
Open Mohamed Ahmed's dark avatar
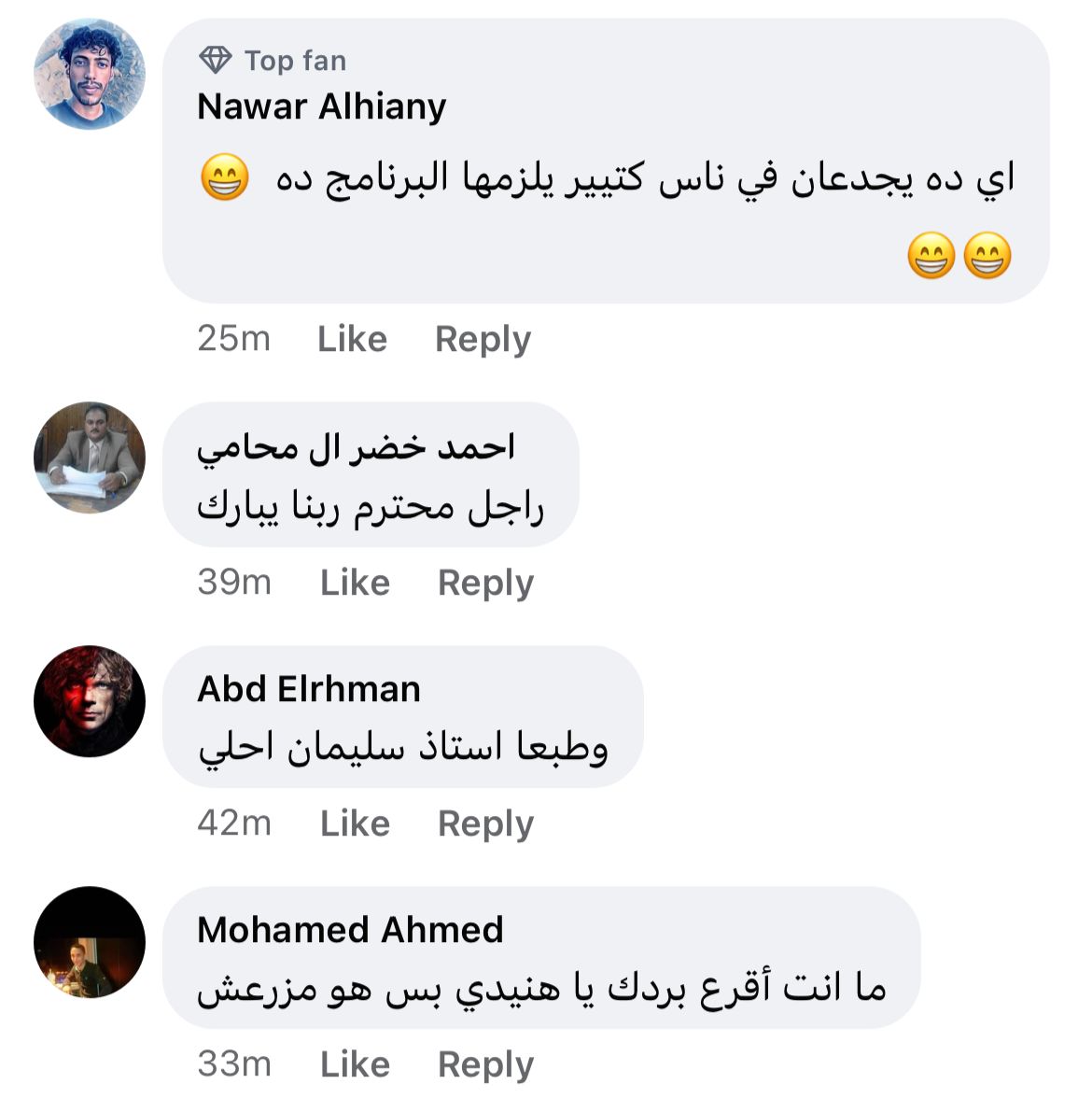click(x=90, y=942)
